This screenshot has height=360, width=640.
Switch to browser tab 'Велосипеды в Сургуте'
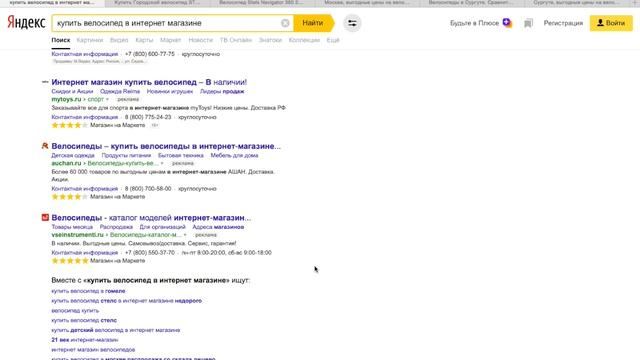471,2
